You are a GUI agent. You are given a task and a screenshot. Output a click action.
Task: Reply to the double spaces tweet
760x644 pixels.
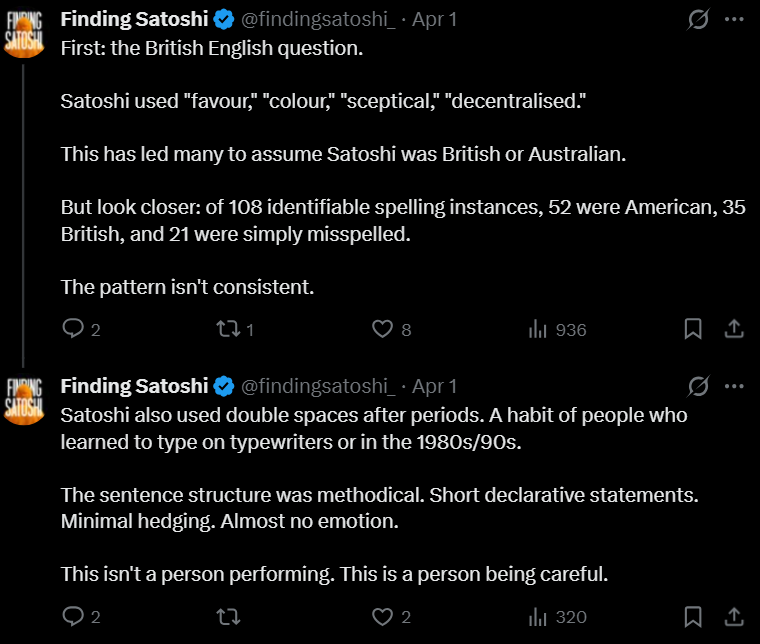[x=73, y=617]
